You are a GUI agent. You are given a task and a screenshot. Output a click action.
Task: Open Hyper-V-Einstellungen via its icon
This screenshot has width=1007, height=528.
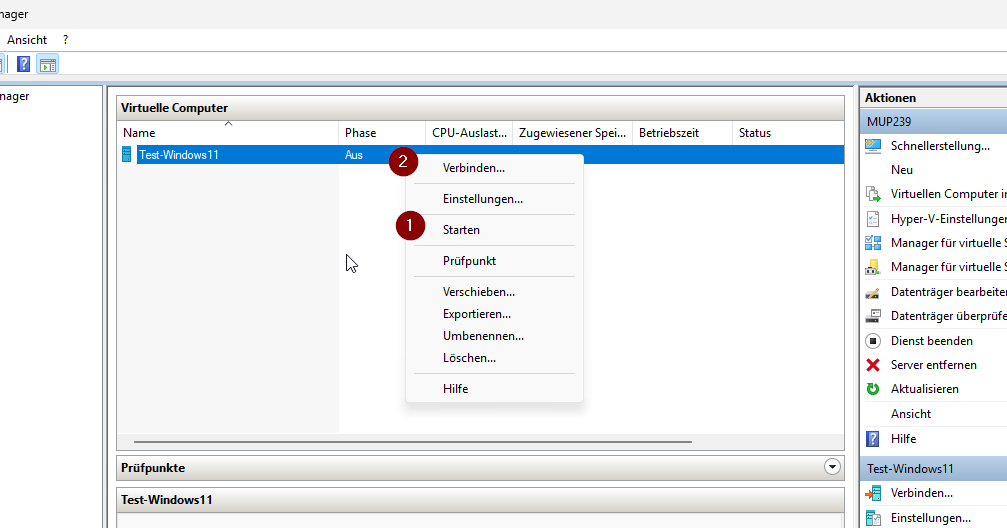click(872, 219)
